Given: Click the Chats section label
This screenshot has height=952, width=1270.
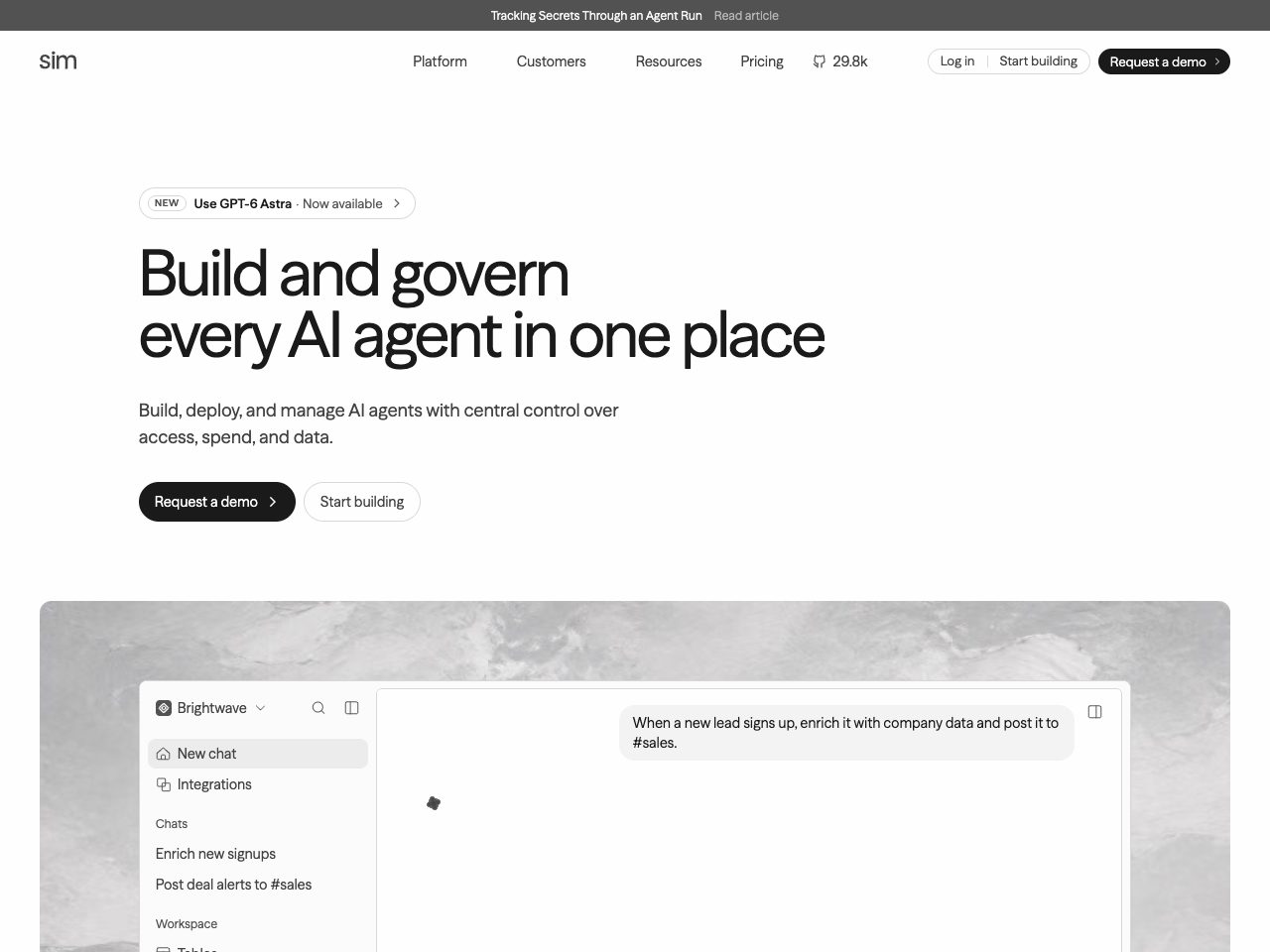Looking at the screenshot, I should 172,824.
